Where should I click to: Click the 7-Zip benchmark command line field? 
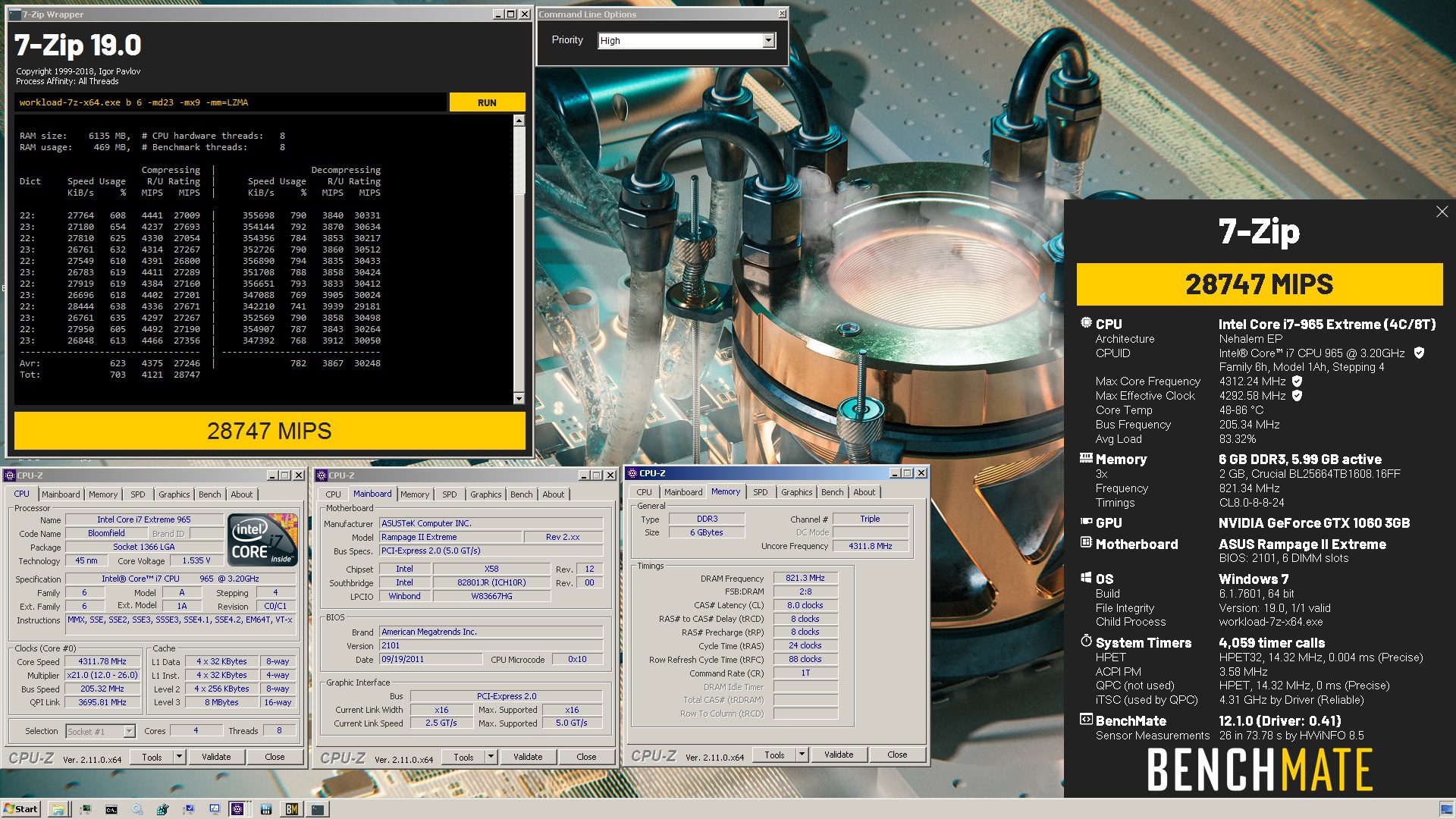(x=230, y=102)
